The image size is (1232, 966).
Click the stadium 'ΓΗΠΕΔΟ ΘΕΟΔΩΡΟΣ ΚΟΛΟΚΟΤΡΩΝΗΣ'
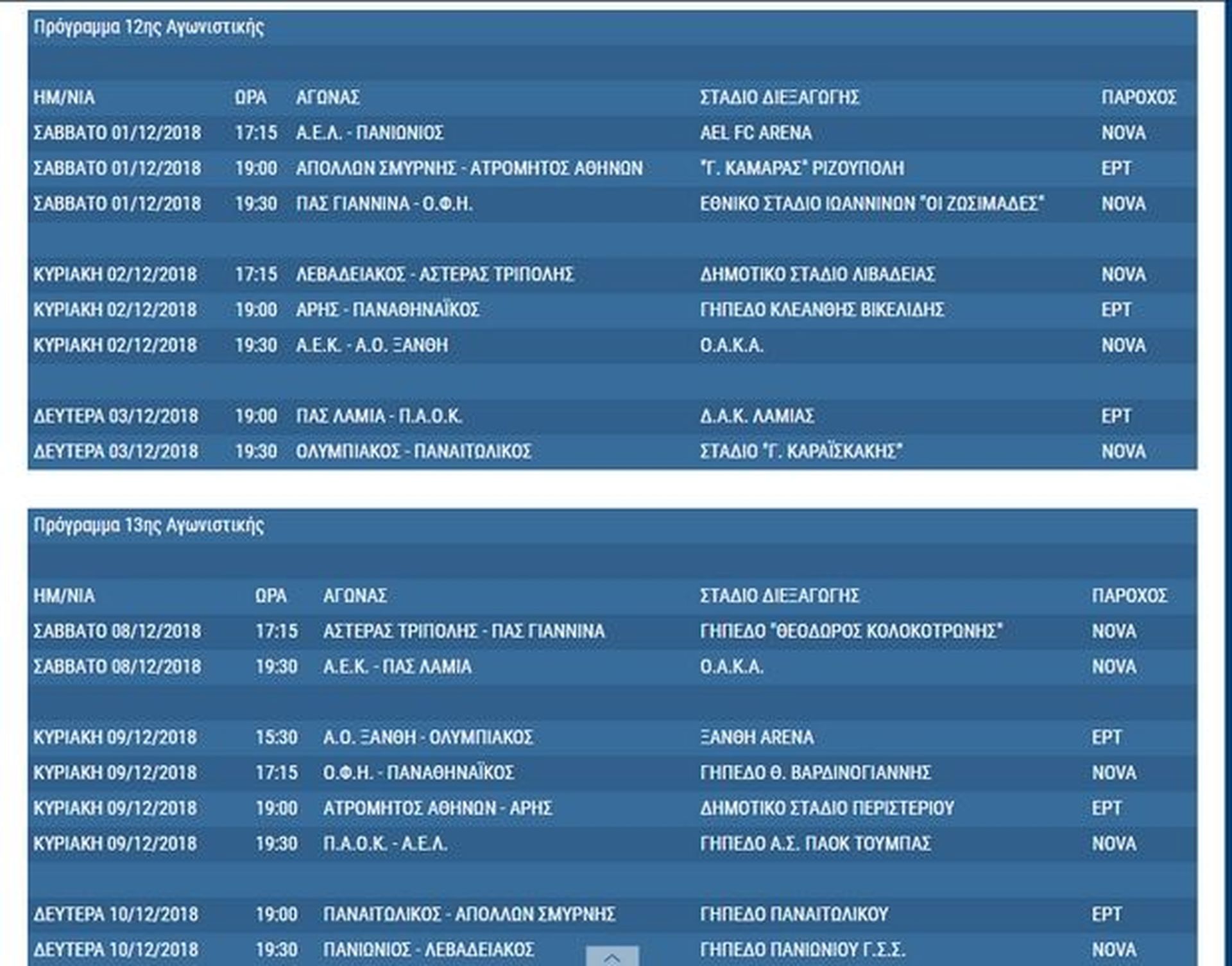click(x=851, y=632)
